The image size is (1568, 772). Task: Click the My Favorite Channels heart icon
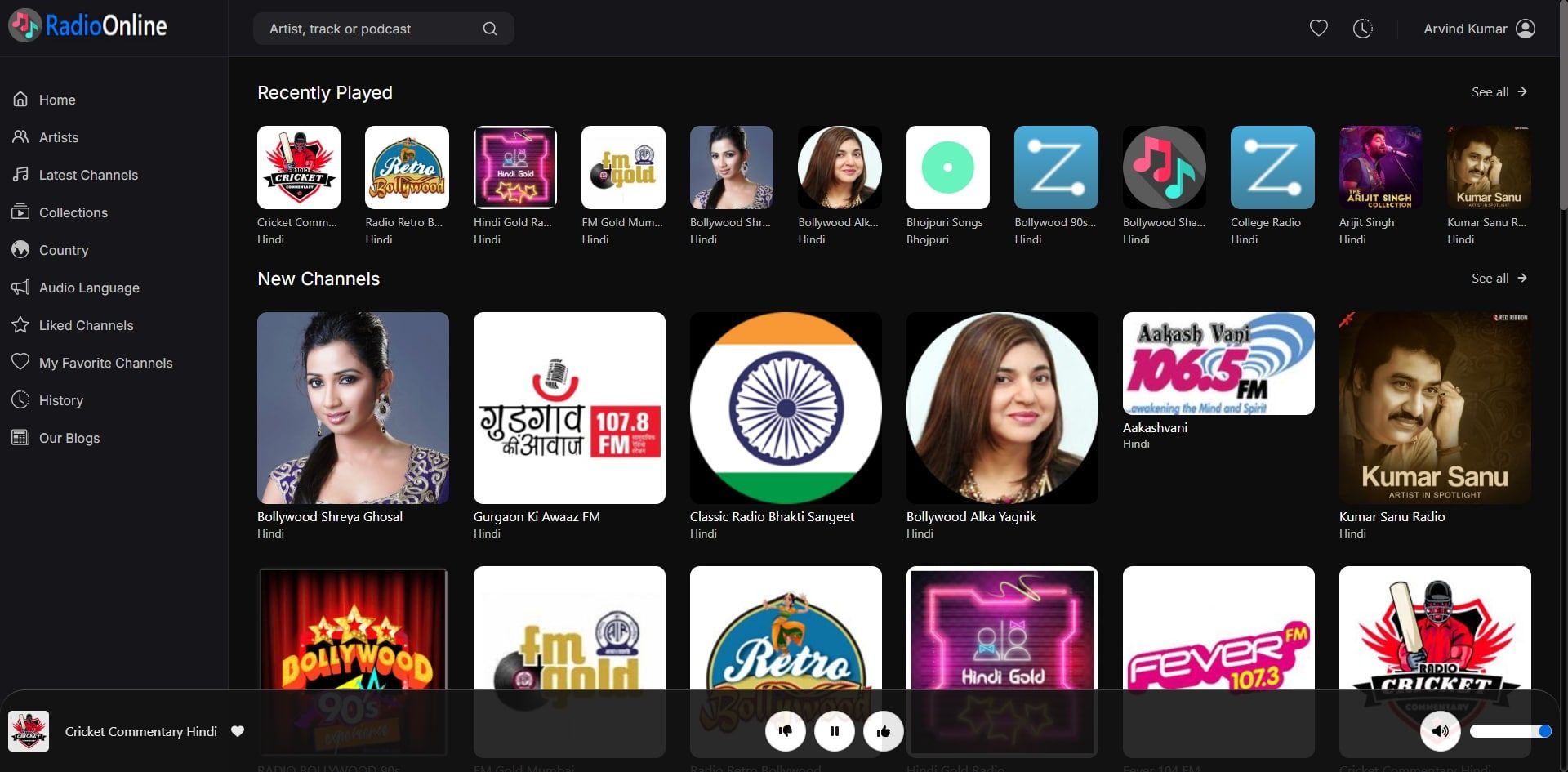[x=20, y=362]
